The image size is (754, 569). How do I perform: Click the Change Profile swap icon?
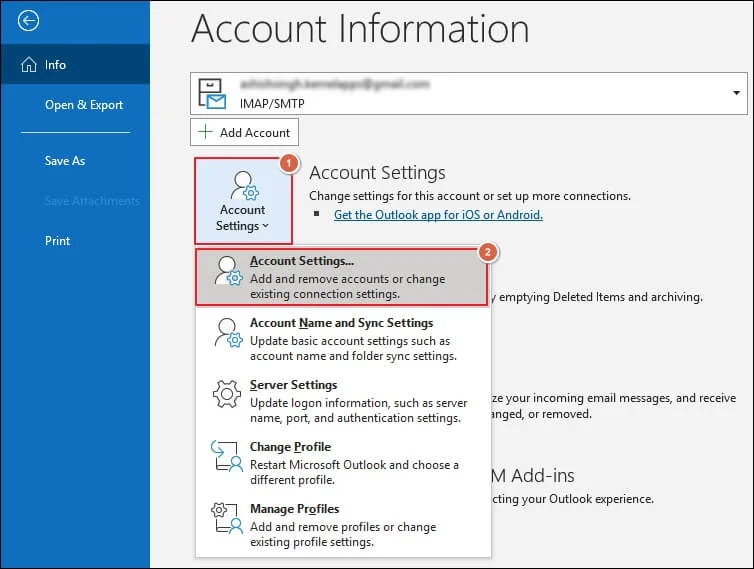226,456
